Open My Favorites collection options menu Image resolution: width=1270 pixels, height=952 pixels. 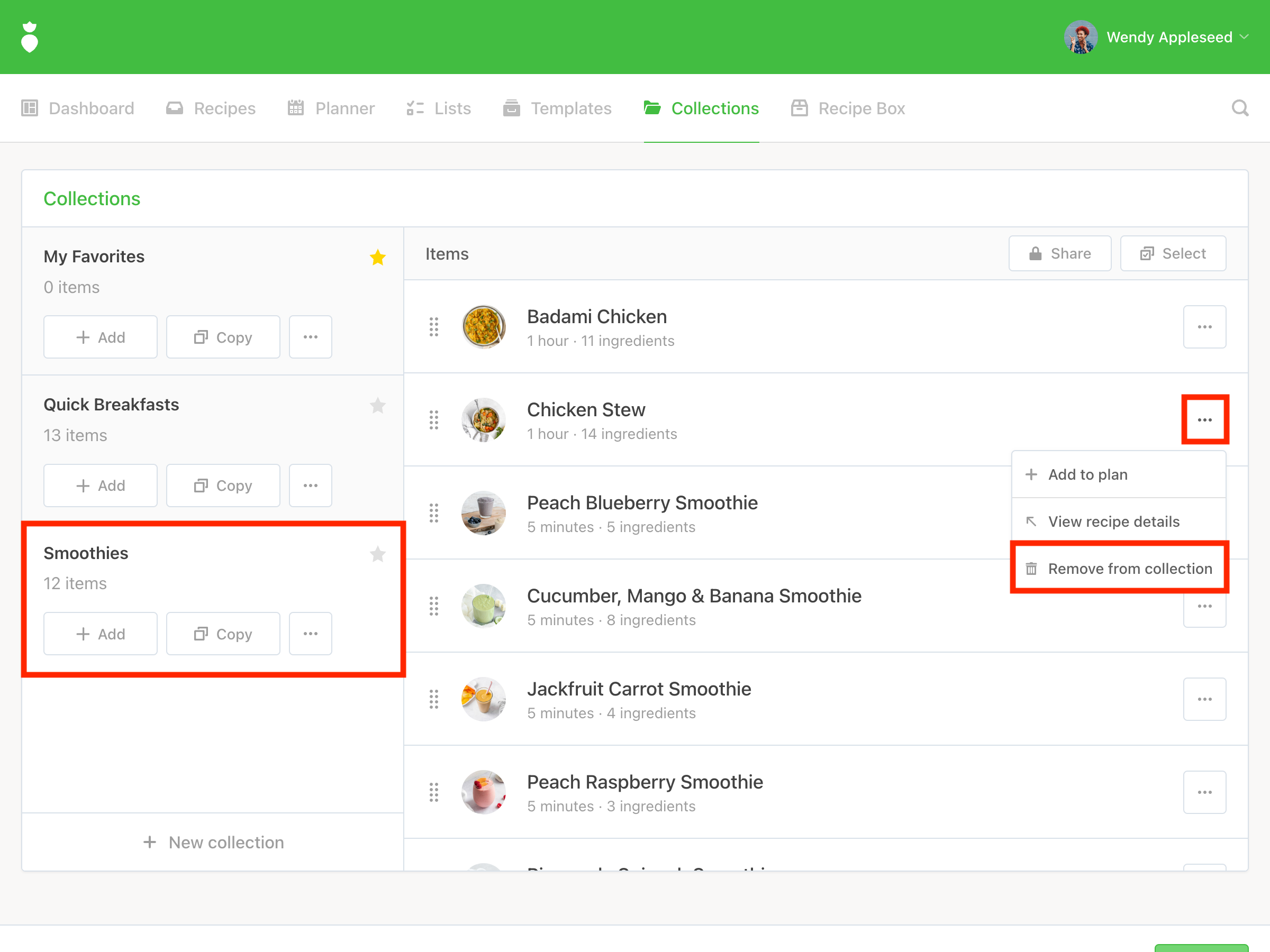pos(310,337)
